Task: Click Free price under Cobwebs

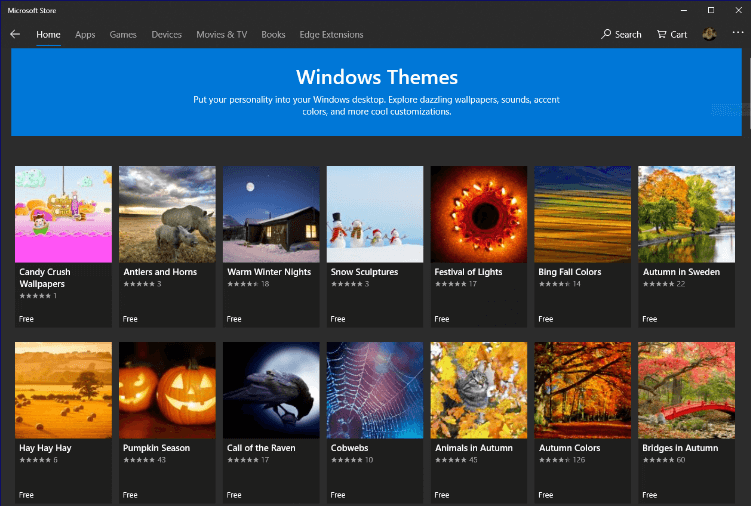Action: pos(338,495)
